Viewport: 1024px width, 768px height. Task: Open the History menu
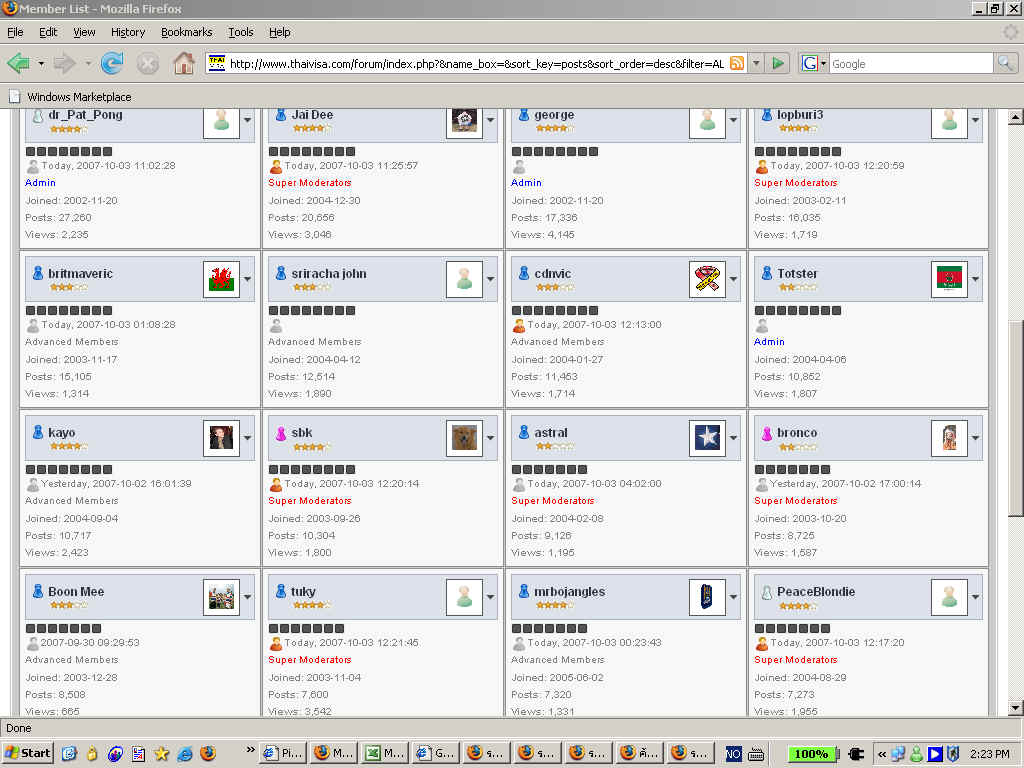tap(128, 32)
